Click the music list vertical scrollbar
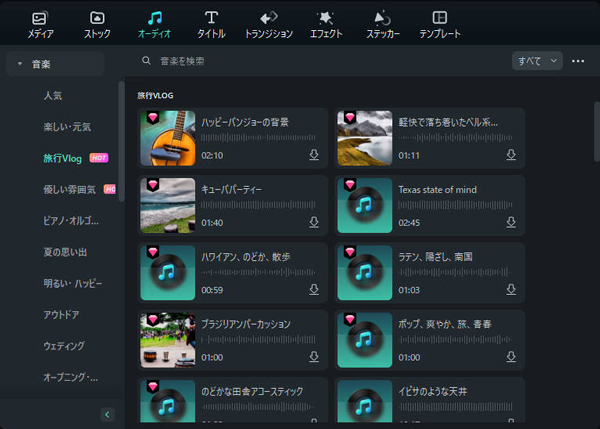This screenshot has width=600, height=429. pos(595,130)
